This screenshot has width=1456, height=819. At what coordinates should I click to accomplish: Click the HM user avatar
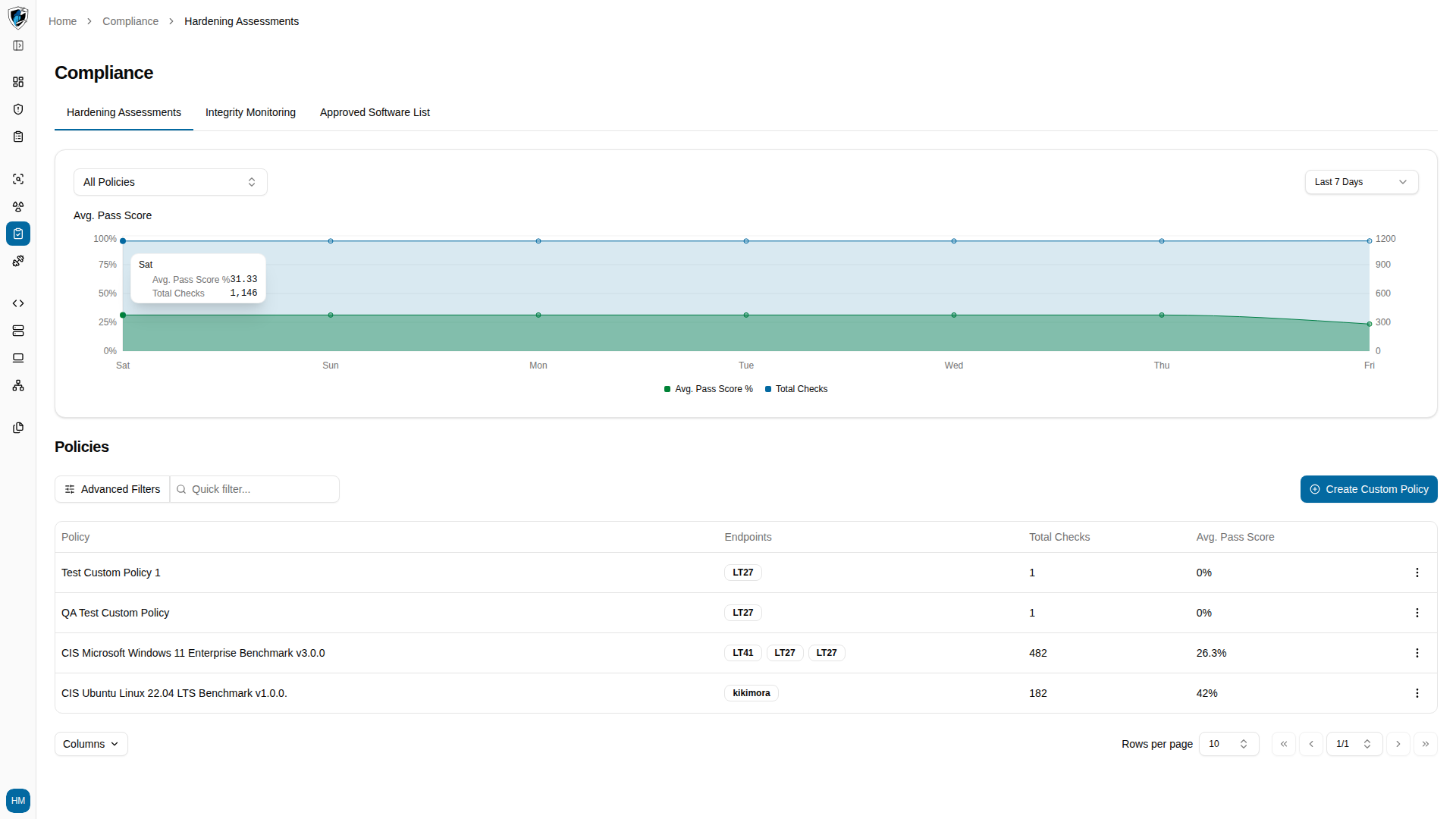[18, 801]
